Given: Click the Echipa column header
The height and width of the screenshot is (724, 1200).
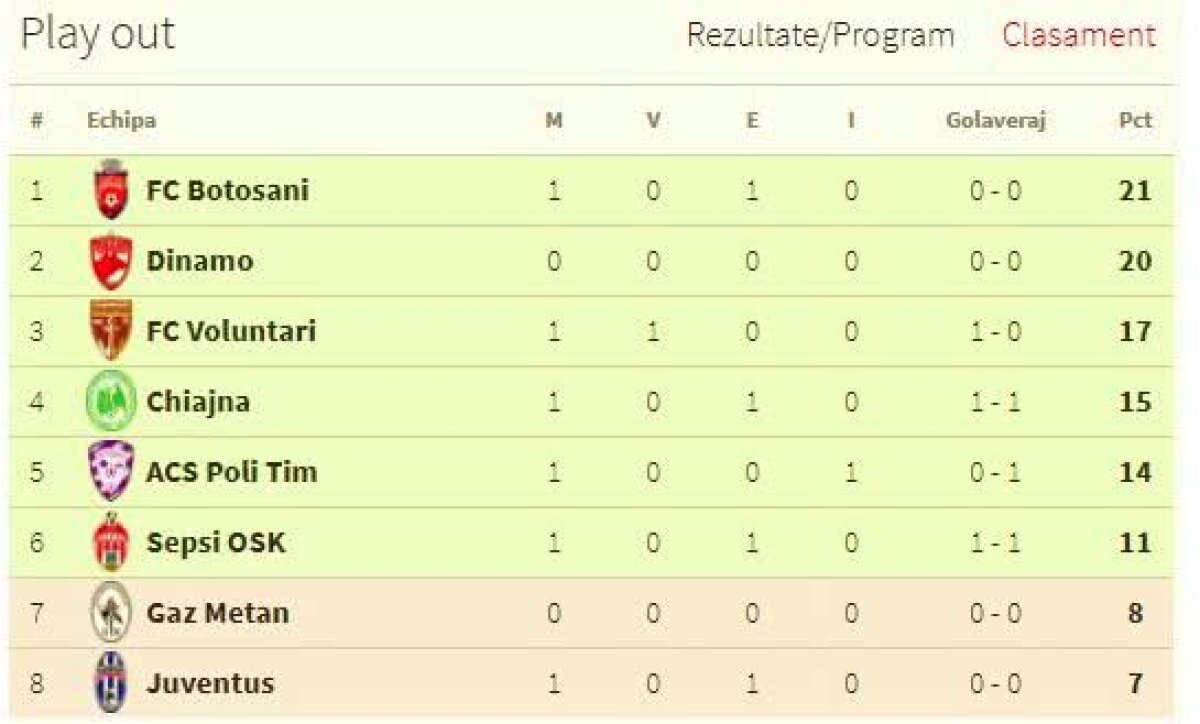Looking at the screenshot, I should 121,121.
